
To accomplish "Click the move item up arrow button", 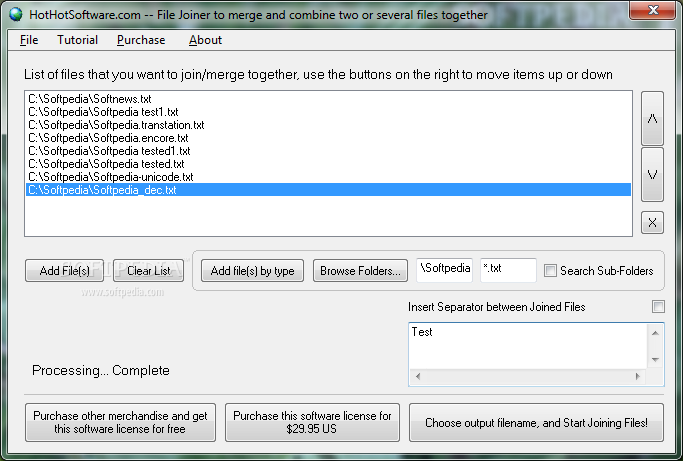I will tap(652, 119).
